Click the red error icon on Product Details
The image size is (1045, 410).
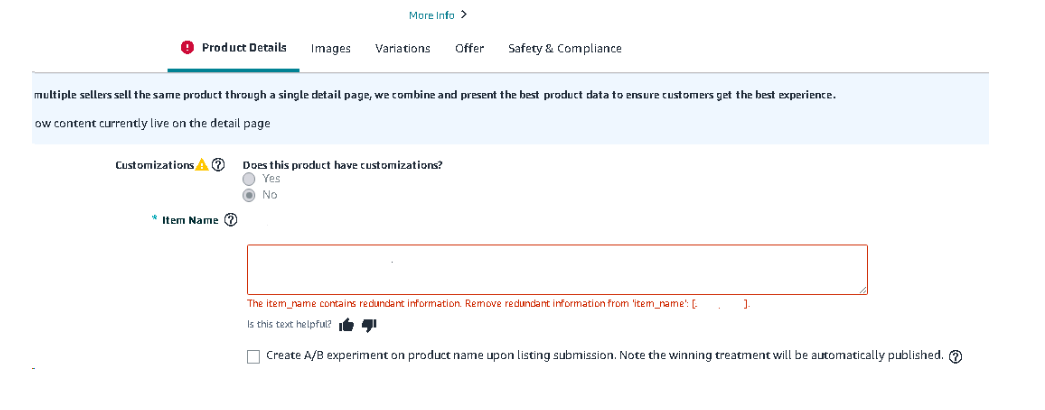(187, 48)
